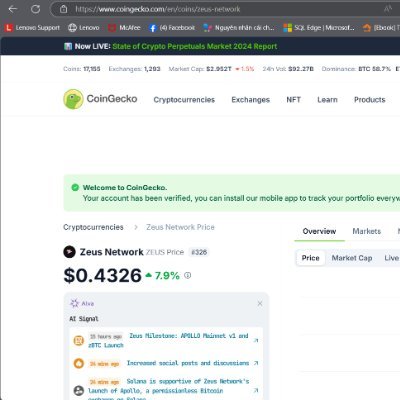
Task: Open the Lenovo globe bookmark
Action: (x=84, y=28)
